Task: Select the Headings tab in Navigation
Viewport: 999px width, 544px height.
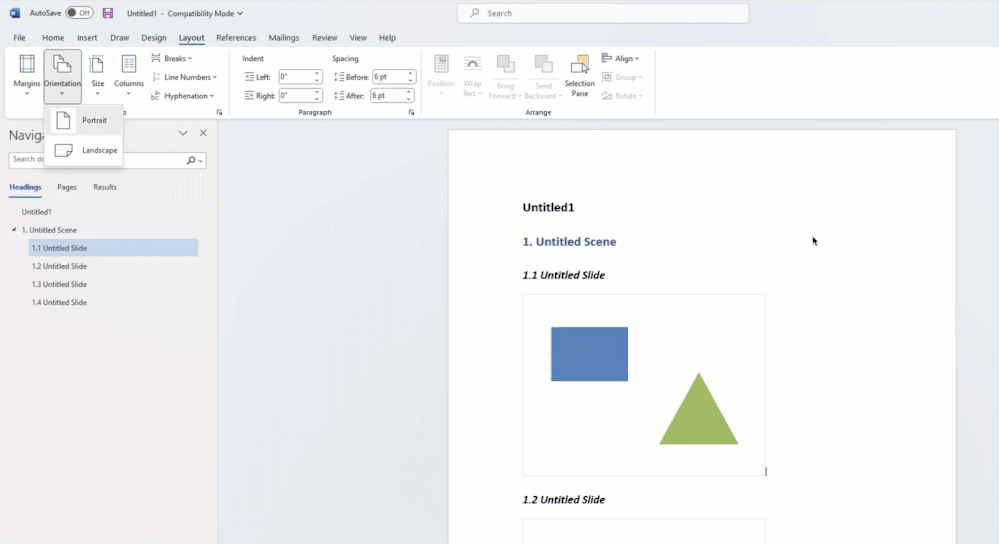Action: point(25,187)
